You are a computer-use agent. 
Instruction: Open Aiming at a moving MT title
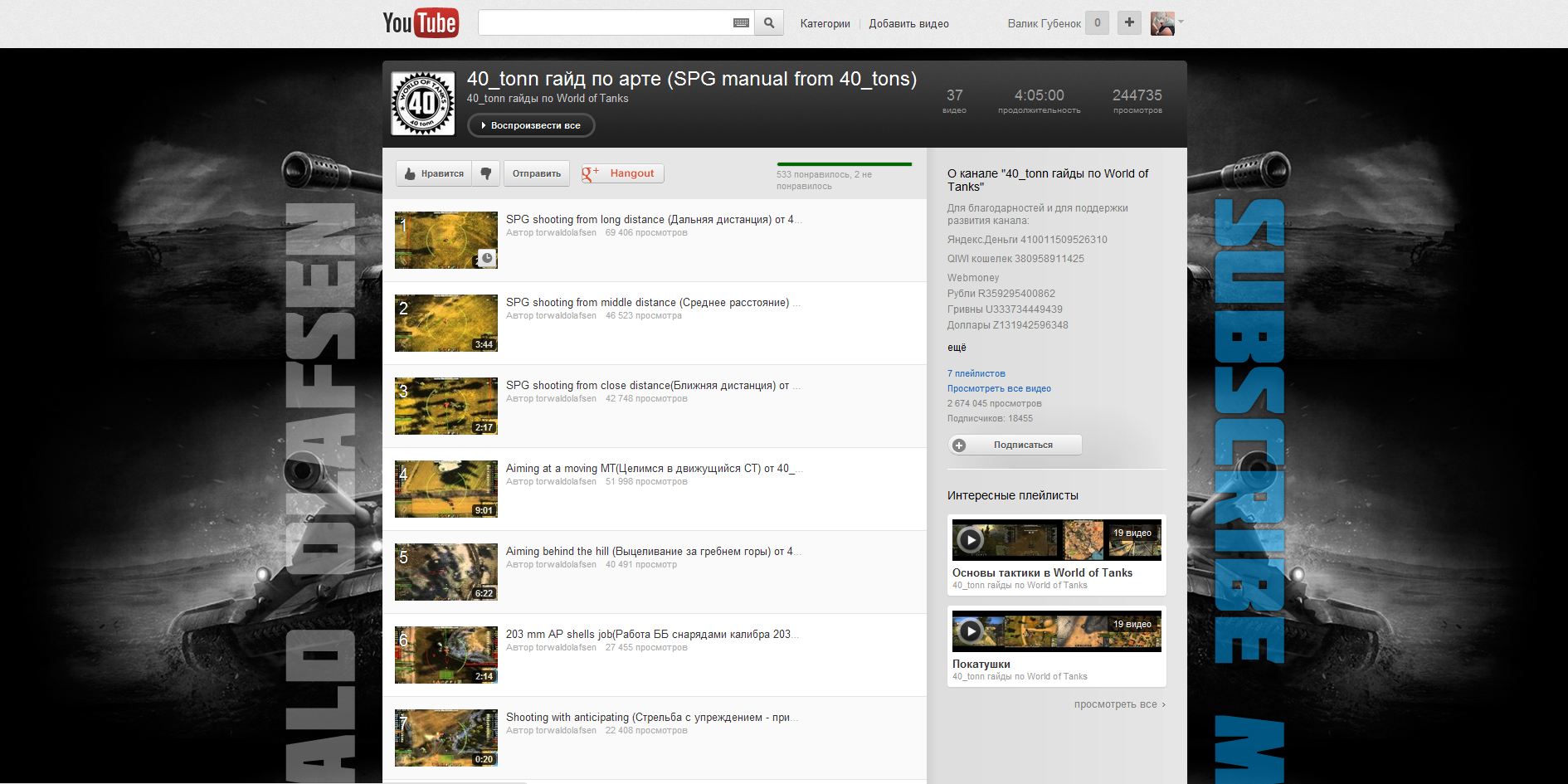pyautogui.click(x=654, y=469)
